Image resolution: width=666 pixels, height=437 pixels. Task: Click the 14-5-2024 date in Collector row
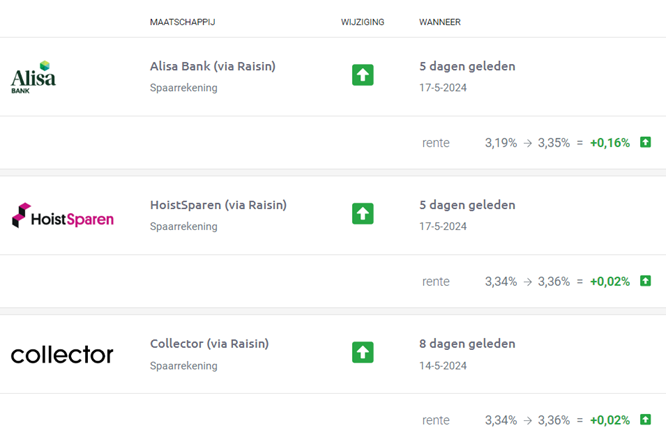click(443, 365)
